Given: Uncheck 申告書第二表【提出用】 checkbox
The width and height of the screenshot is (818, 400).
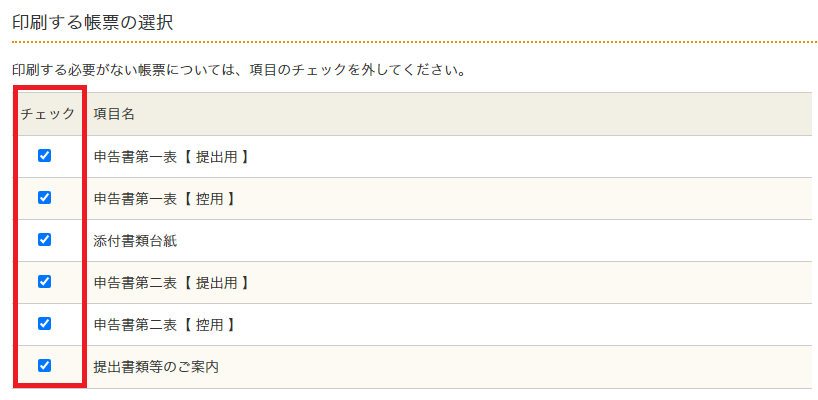Looking at the screenshot, I should pyautogui.click(x=44, y=281).
